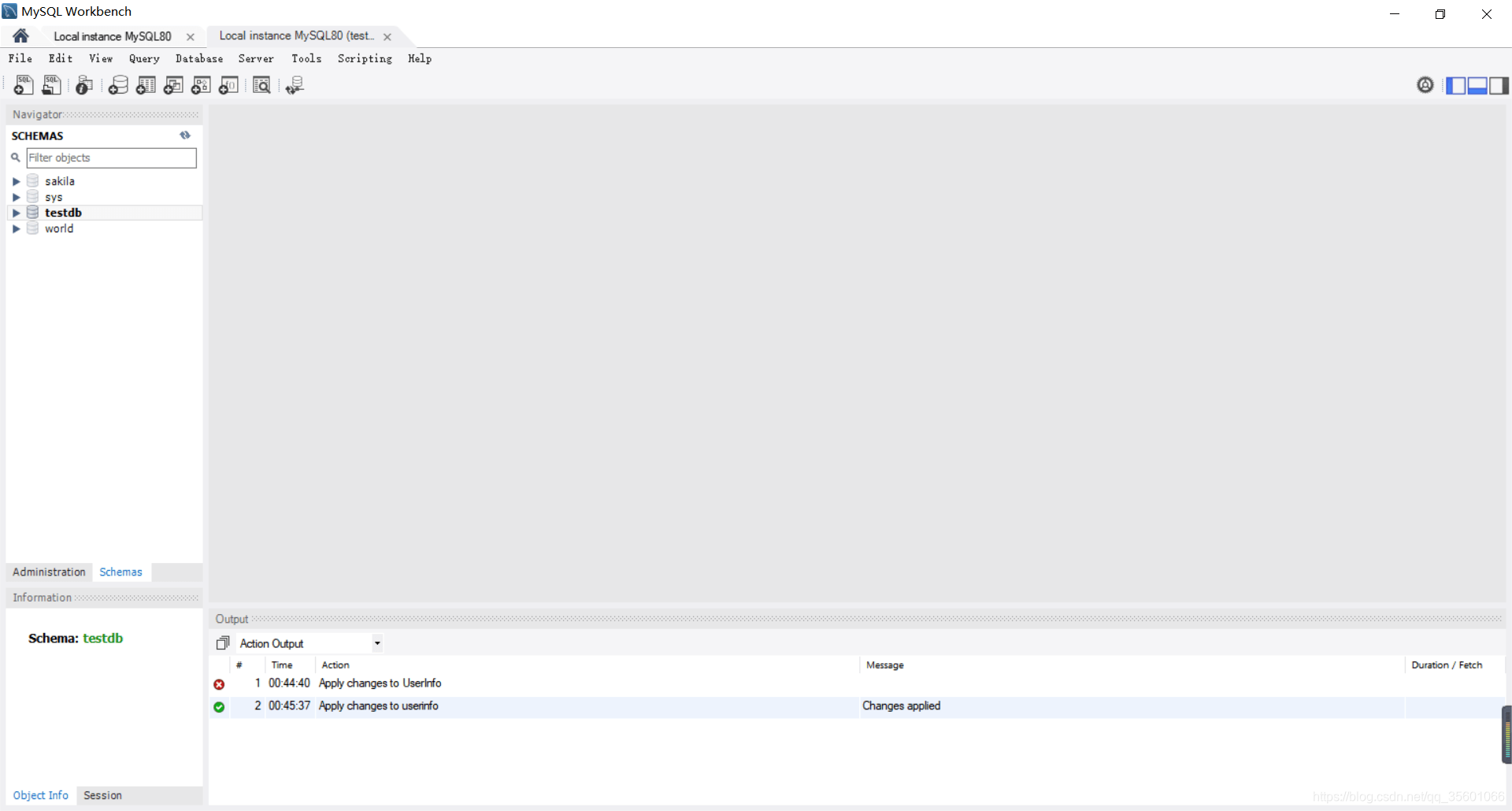The height and width of the screenshot is (811, 1512).
Task: Switch to the Session tab
Action: 102,795
